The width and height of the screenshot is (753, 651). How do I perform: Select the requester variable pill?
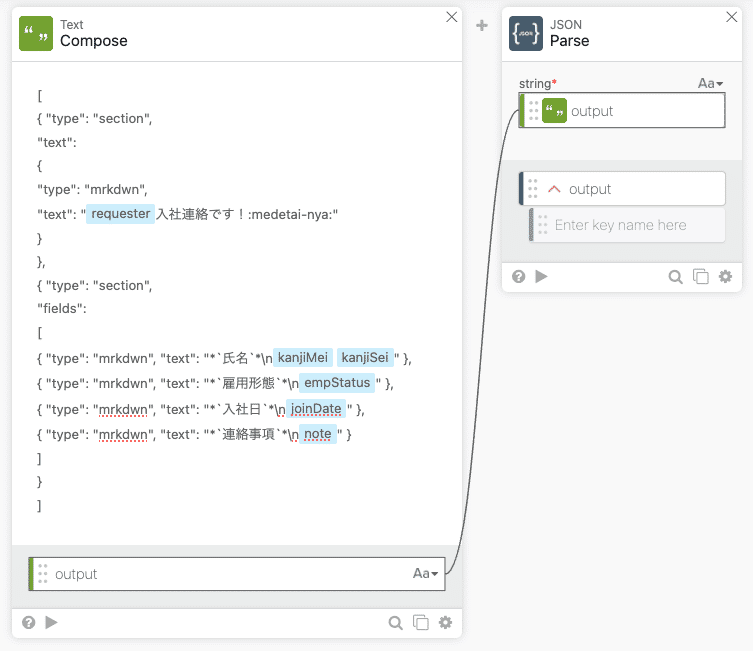[121, 214]
